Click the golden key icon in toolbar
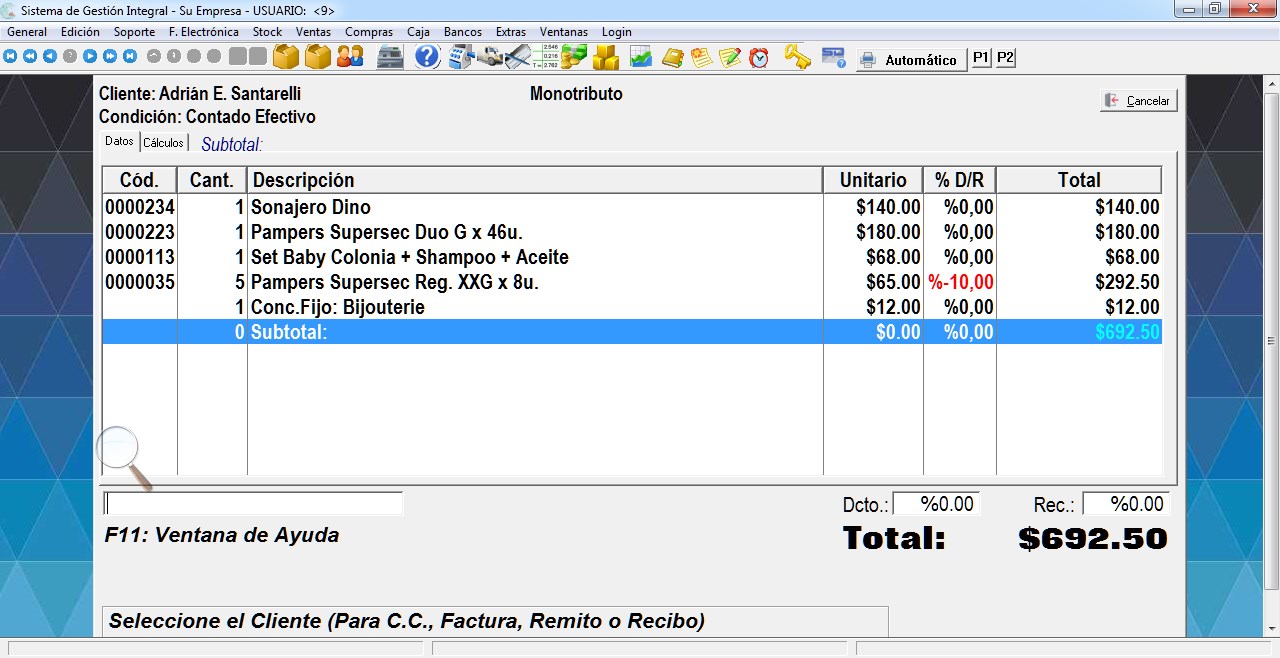Screen dimensions: 1280x658 (x=797, y=57)
